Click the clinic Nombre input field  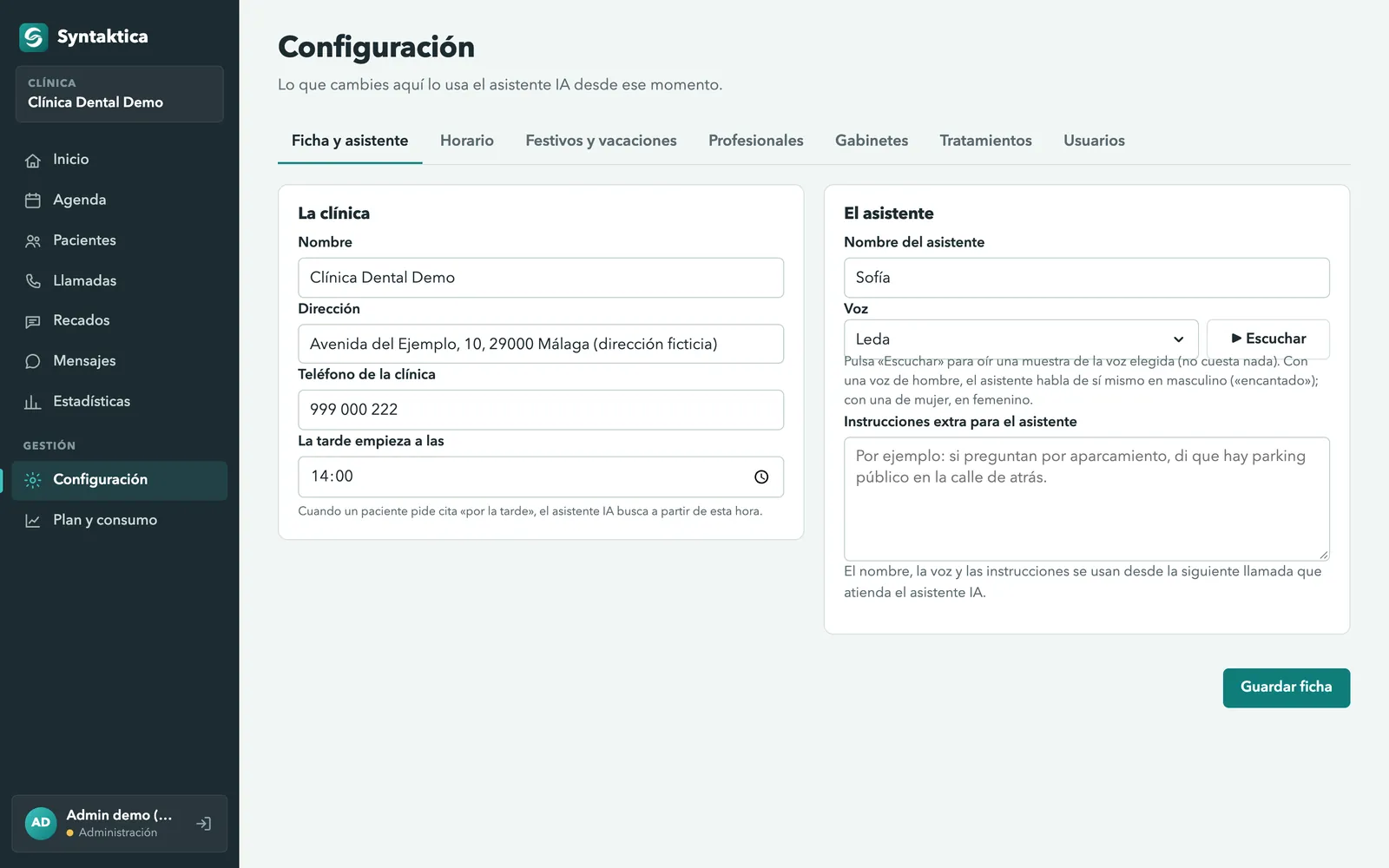coord(541,278)
